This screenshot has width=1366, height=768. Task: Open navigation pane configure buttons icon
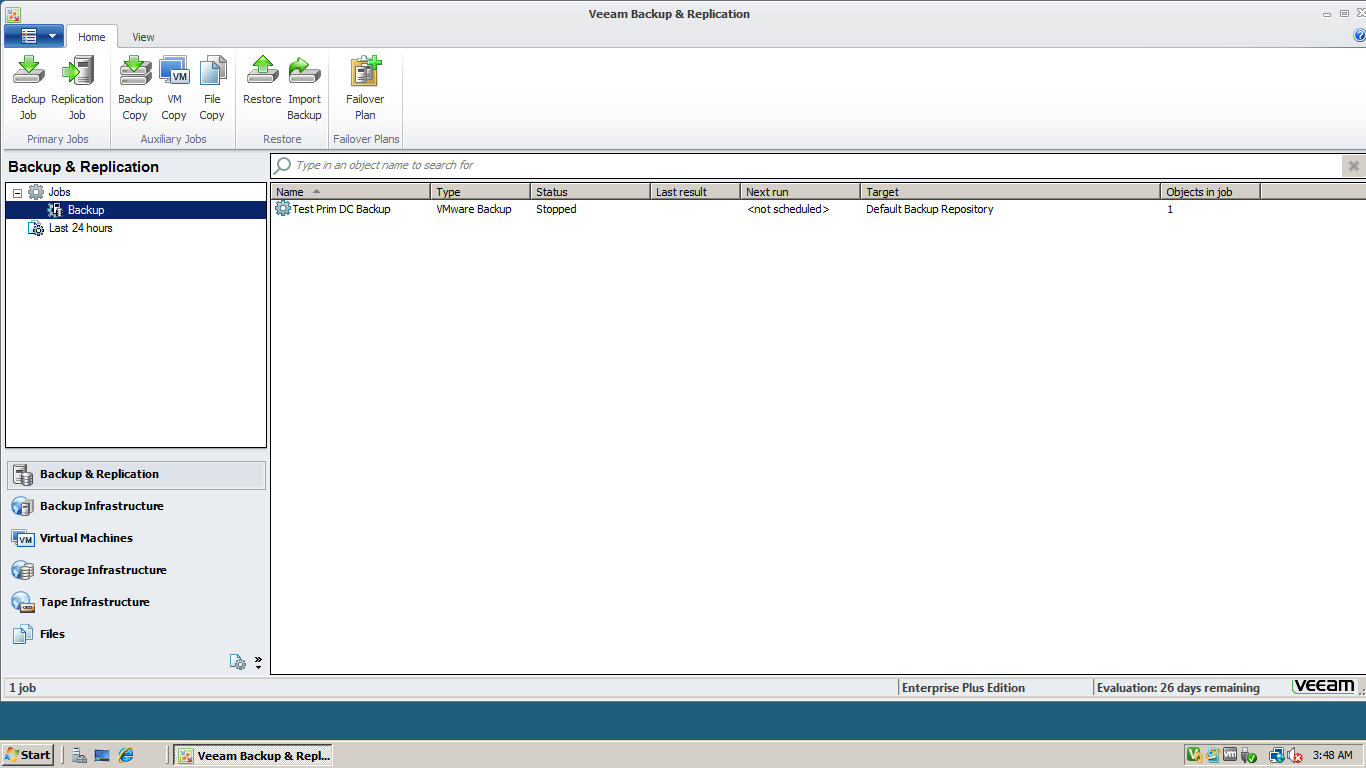pyautogui.click(x=238, y=661)
